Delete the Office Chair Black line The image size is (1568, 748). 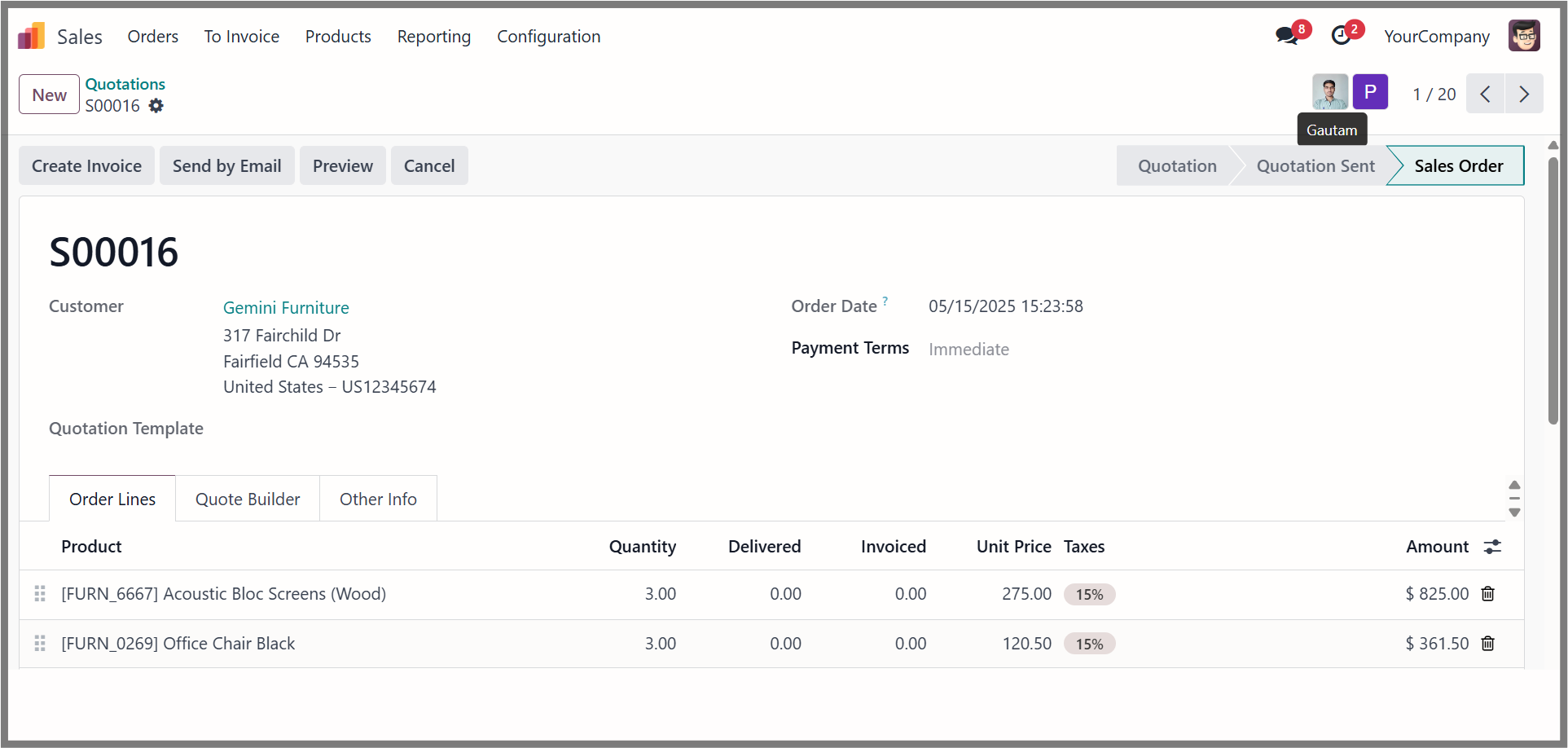click(1488, 644)
